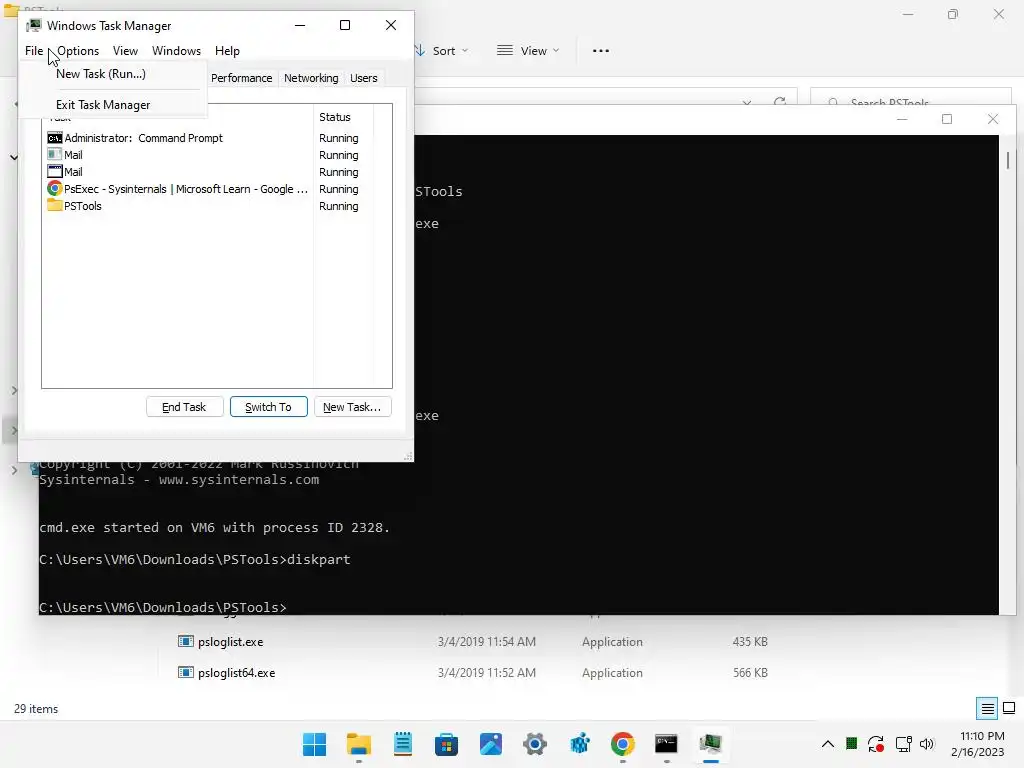Click the Command Prompt icon in task list
Screen dimensions: 1024x768
(55, 138)
